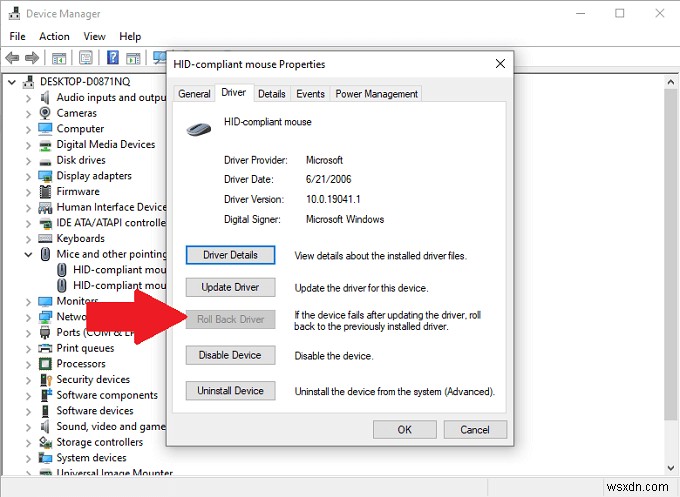680x497 pixels.
Task: Select the Driver tab
Action: coord(234,92)
